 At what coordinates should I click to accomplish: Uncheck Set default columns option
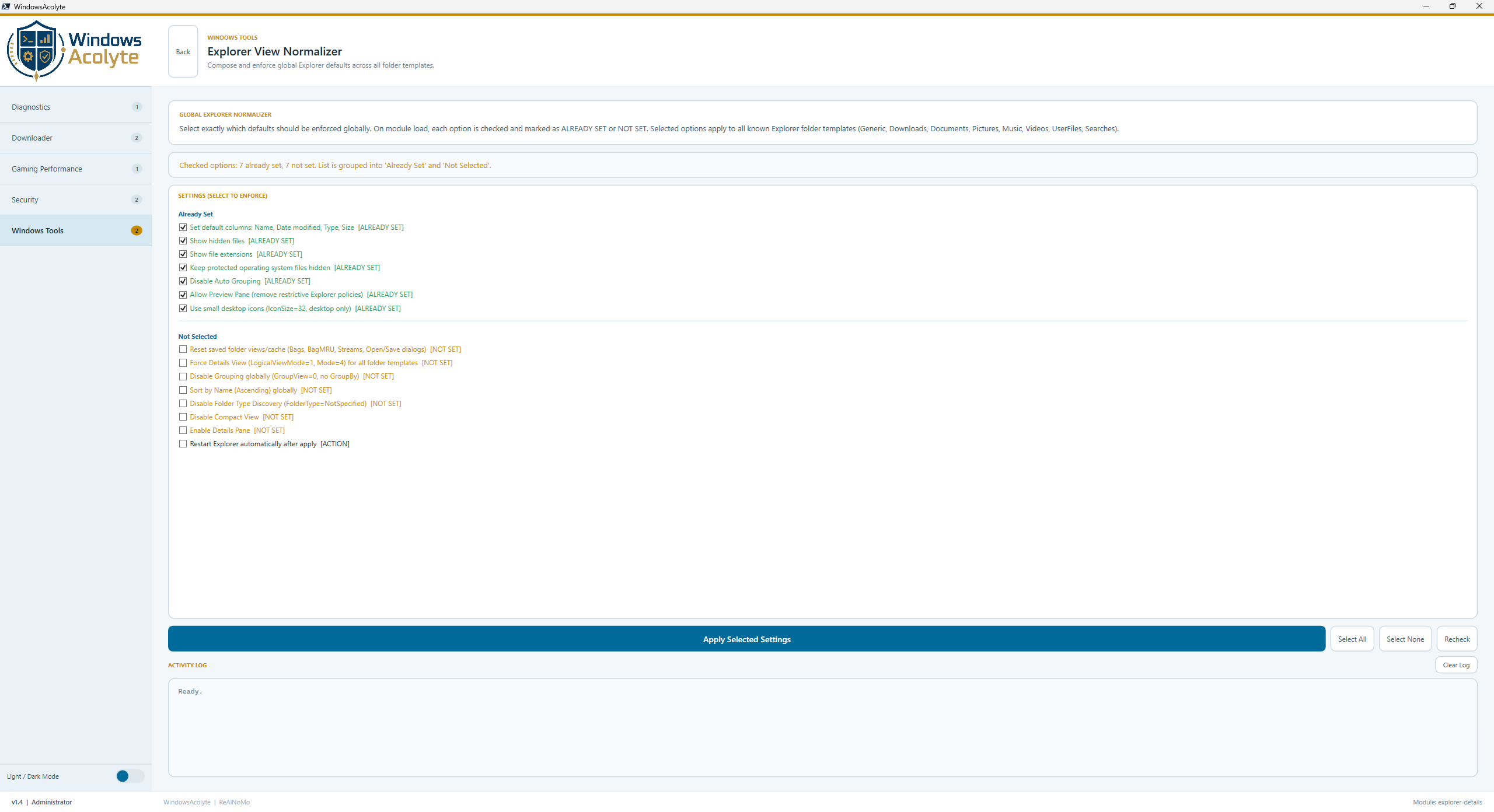point(183,228)
